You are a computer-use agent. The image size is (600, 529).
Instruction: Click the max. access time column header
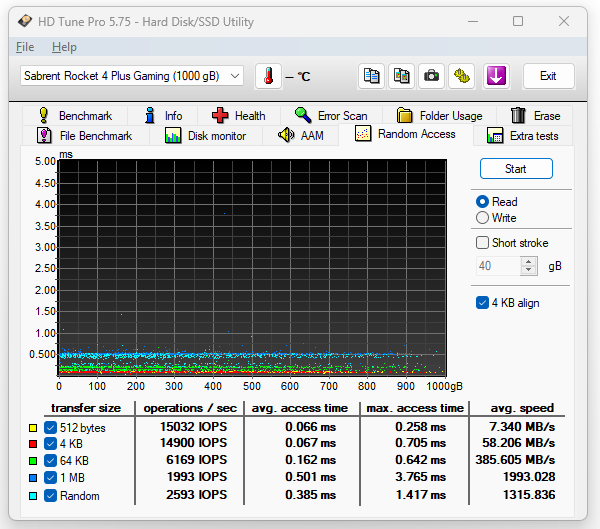pyautogui.click(x=415, y=408)
